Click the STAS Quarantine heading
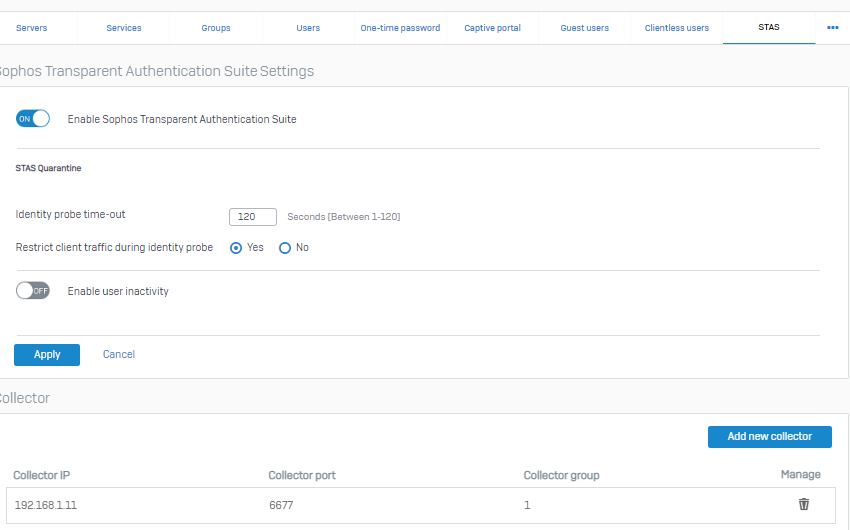 [x=48, y=168]
